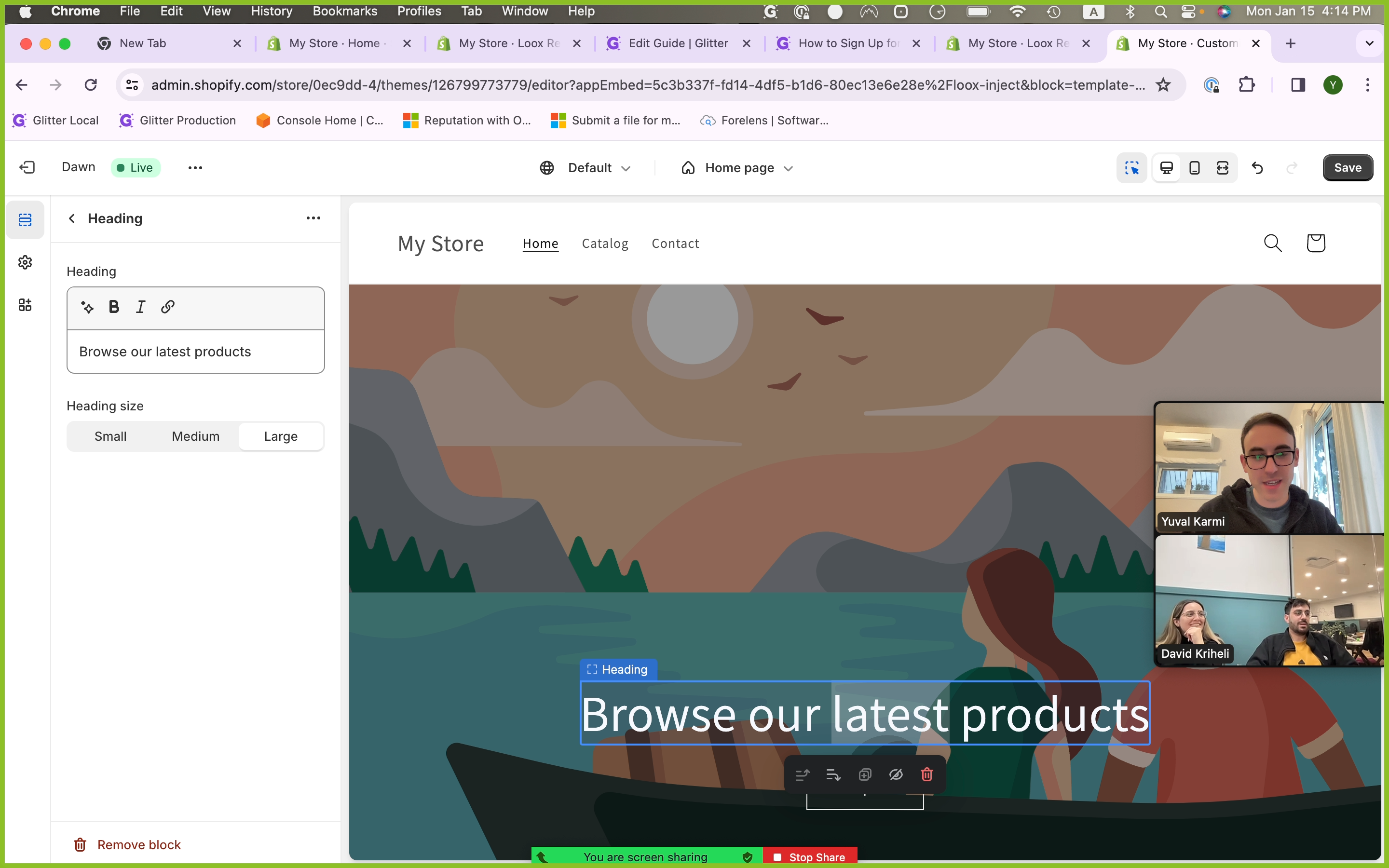Hide the heading block with eye icon
The width and height of the screenshot is (1389, 868).
pos(896,775)
